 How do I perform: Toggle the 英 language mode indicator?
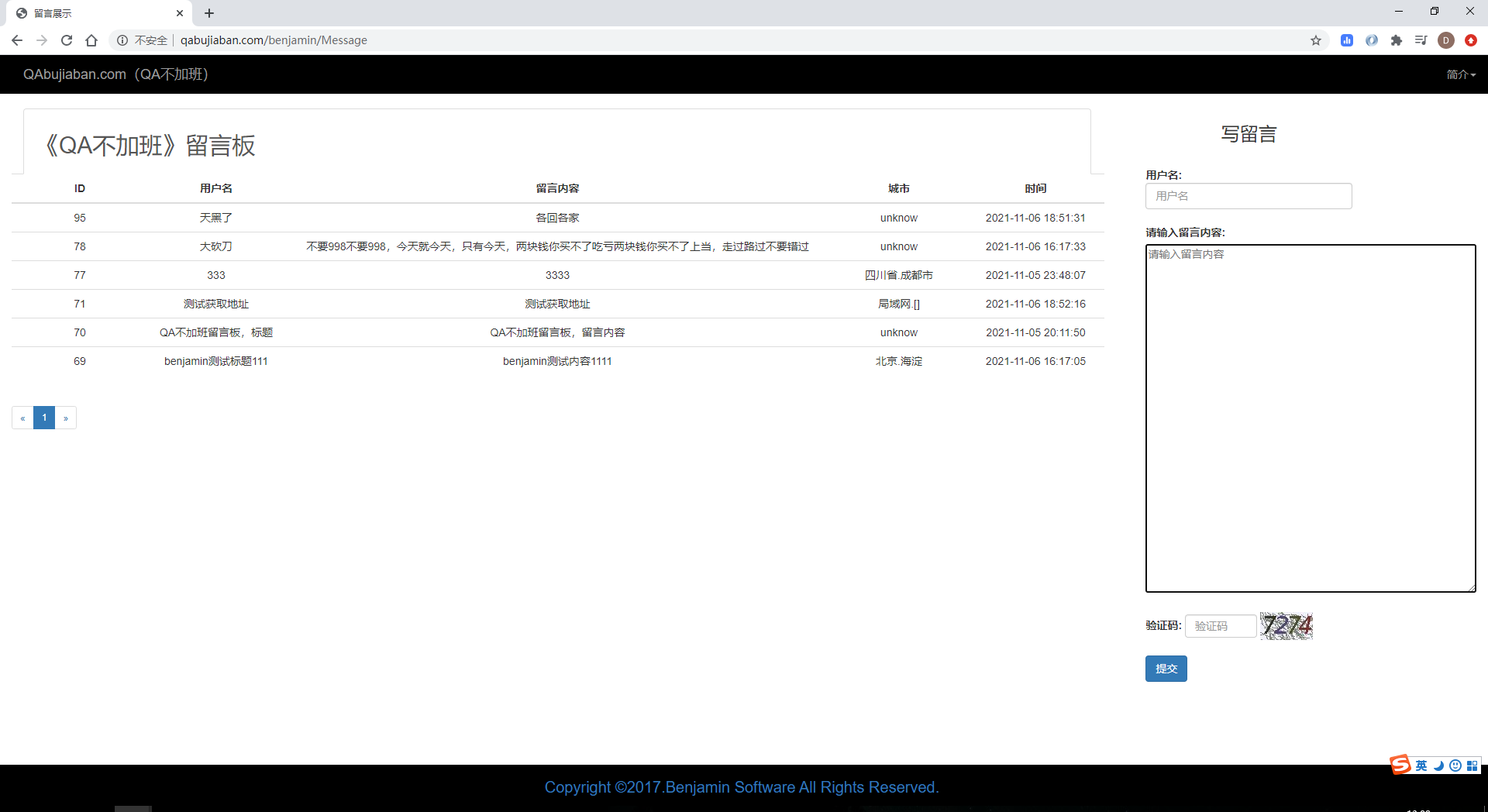(1421, 766)
